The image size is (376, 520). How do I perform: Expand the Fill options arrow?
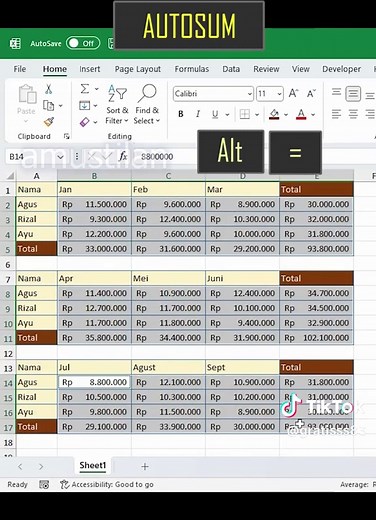(96, 106)
